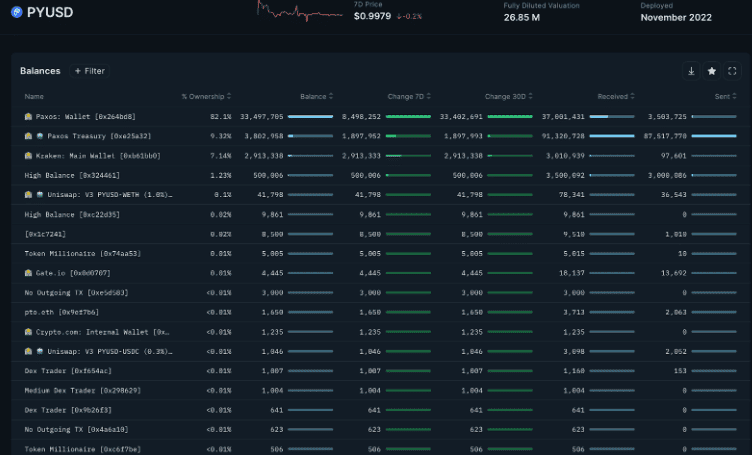The height and width of the screenshot is (455, 752).
Task: Click the second icon beside Uniswap PYUSD-USDC
Action: (x=40, y=351)
